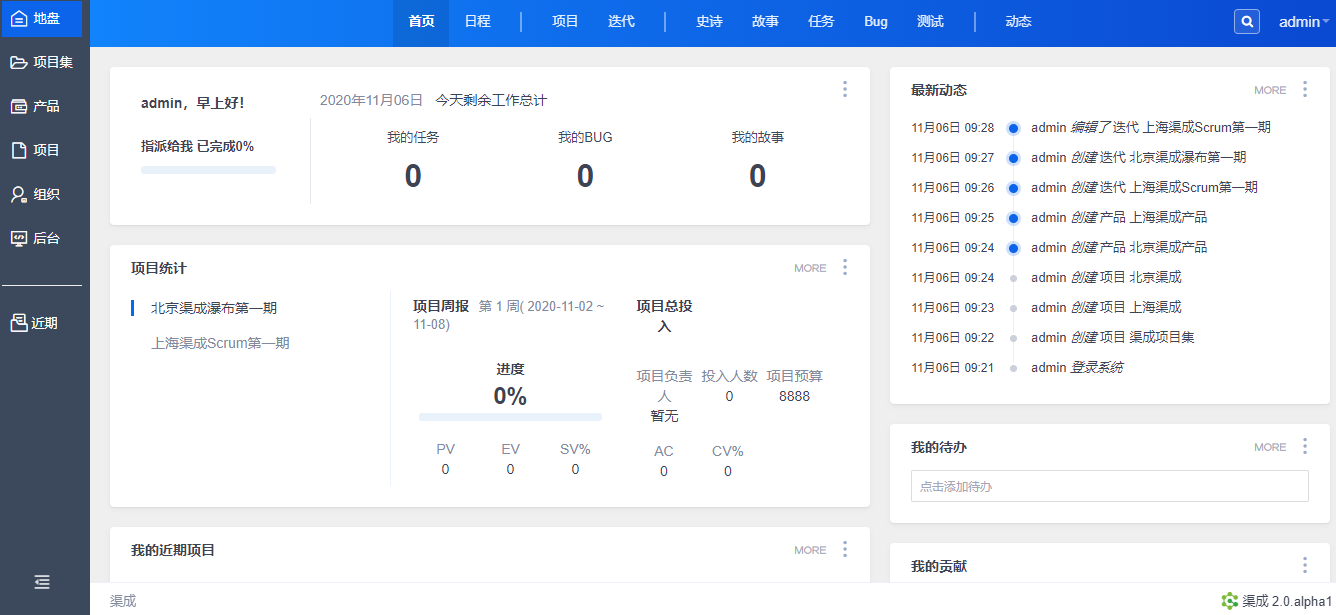Click the 进度 0% progress bar
The image size is (1336, 615).
[x=510, y=416]
